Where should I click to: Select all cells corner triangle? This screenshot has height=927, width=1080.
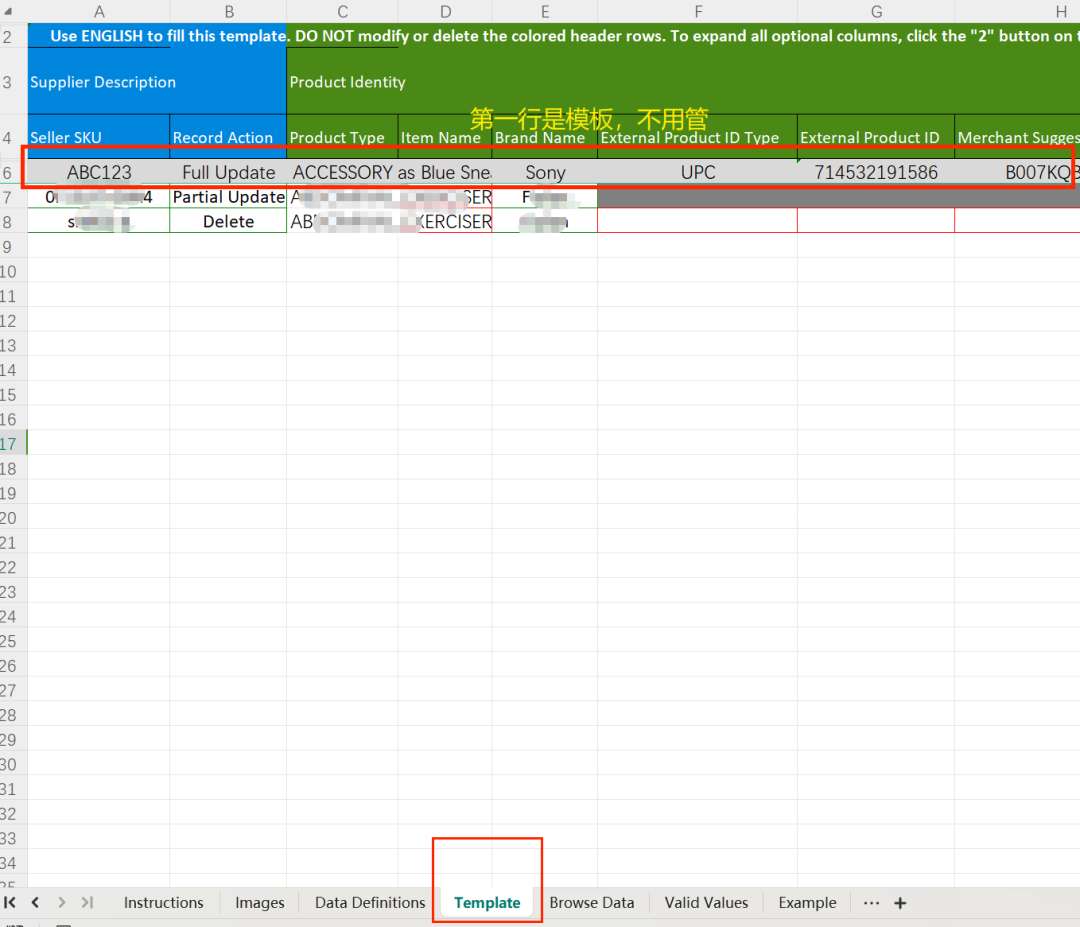coord(8,11)
